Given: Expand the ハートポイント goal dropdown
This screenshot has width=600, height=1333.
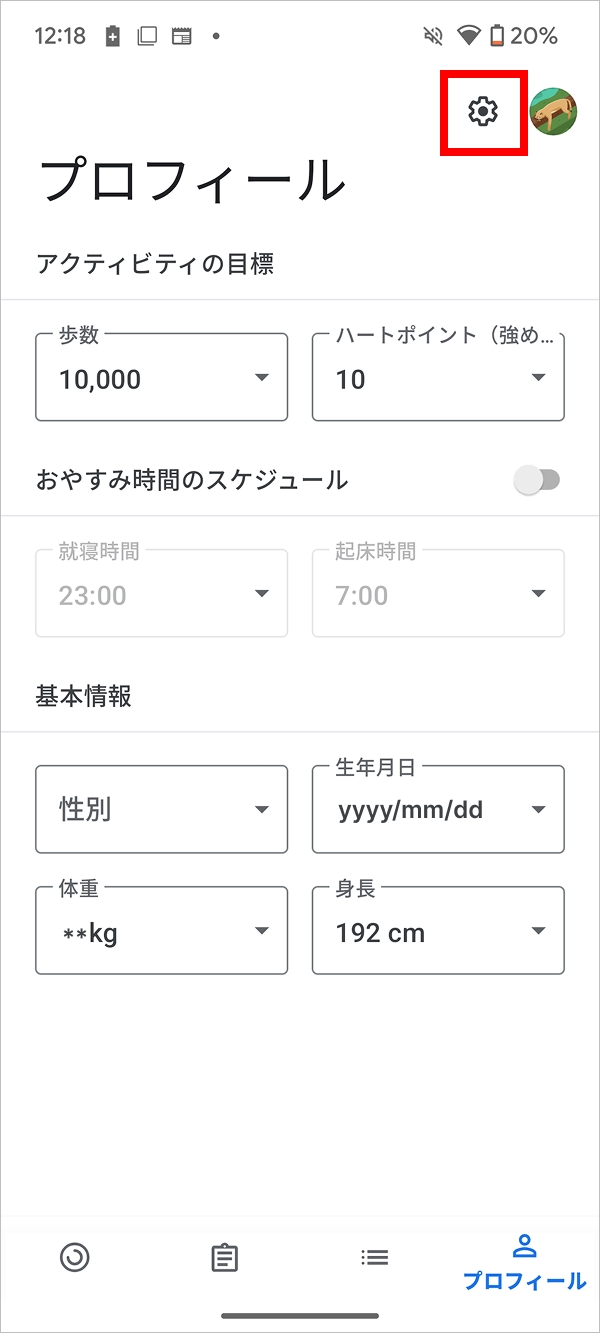Looking at the screenshot, I should coord(438,378).
